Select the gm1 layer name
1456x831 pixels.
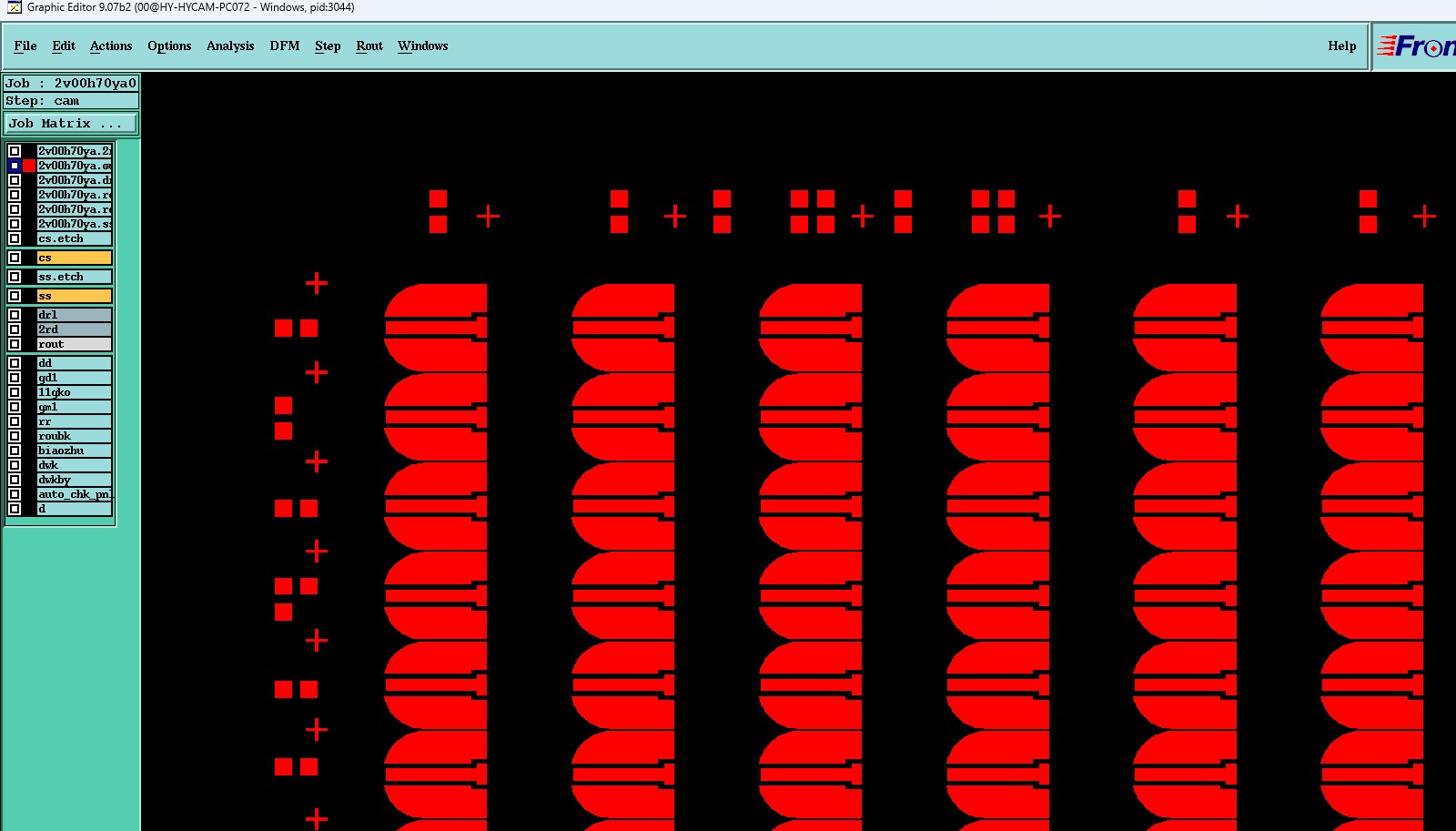coord(75,407)
